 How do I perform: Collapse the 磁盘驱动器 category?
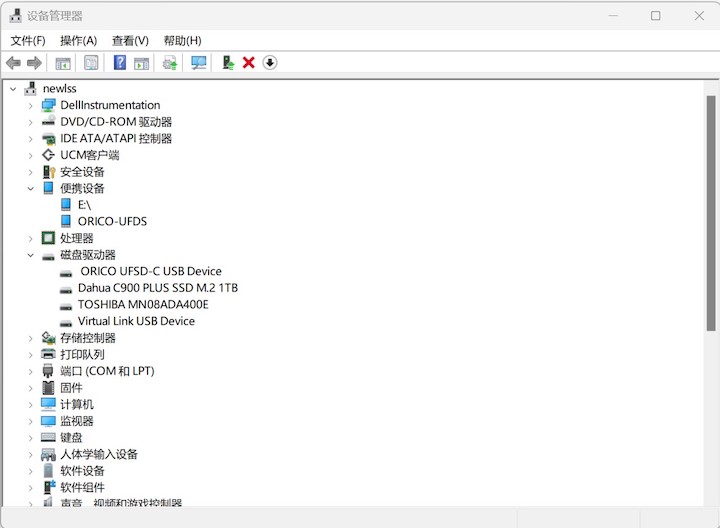30,255
